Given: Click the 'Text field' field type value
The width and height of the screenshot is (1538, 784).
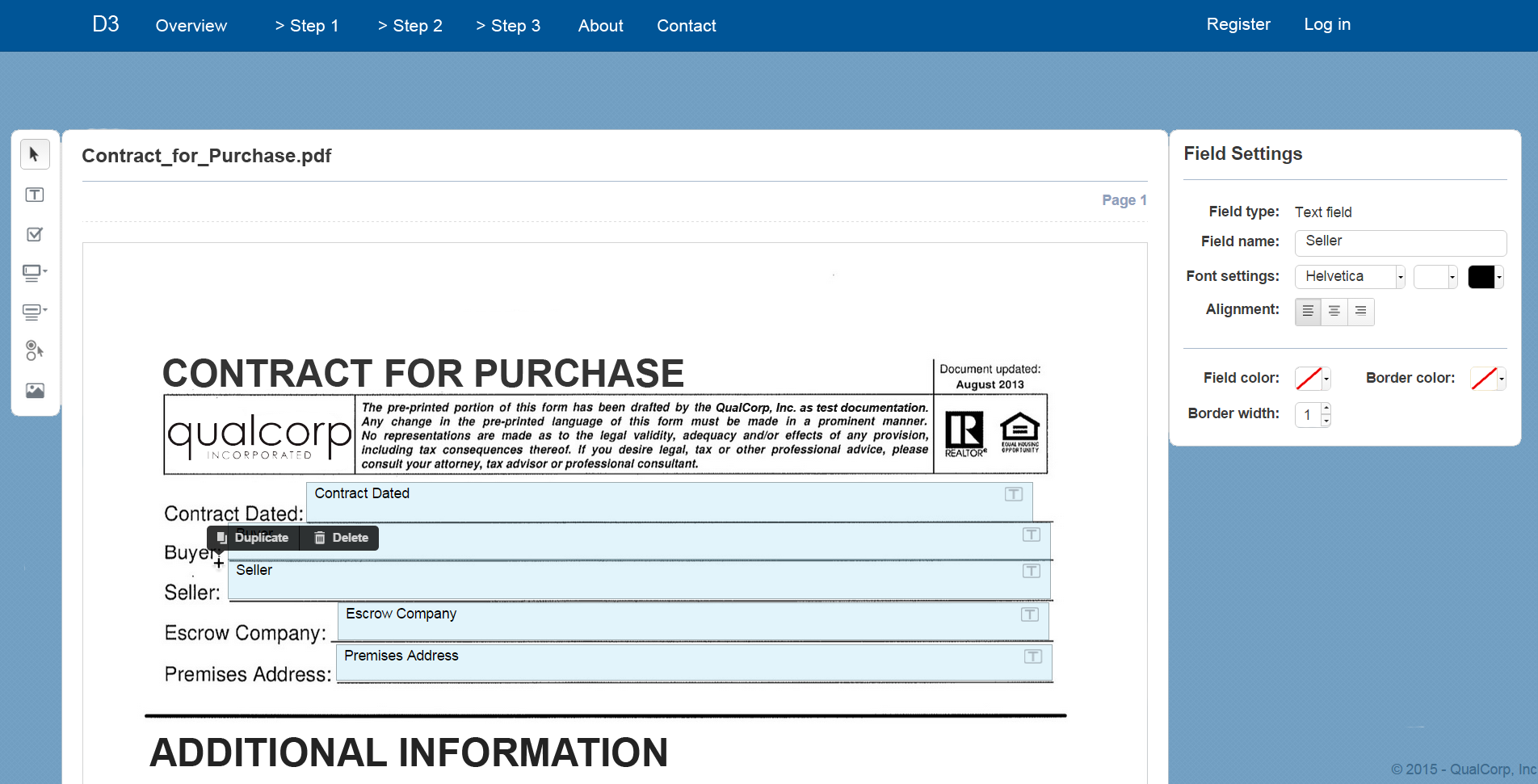Looking at the screenshot, I should pos(1323,212).
